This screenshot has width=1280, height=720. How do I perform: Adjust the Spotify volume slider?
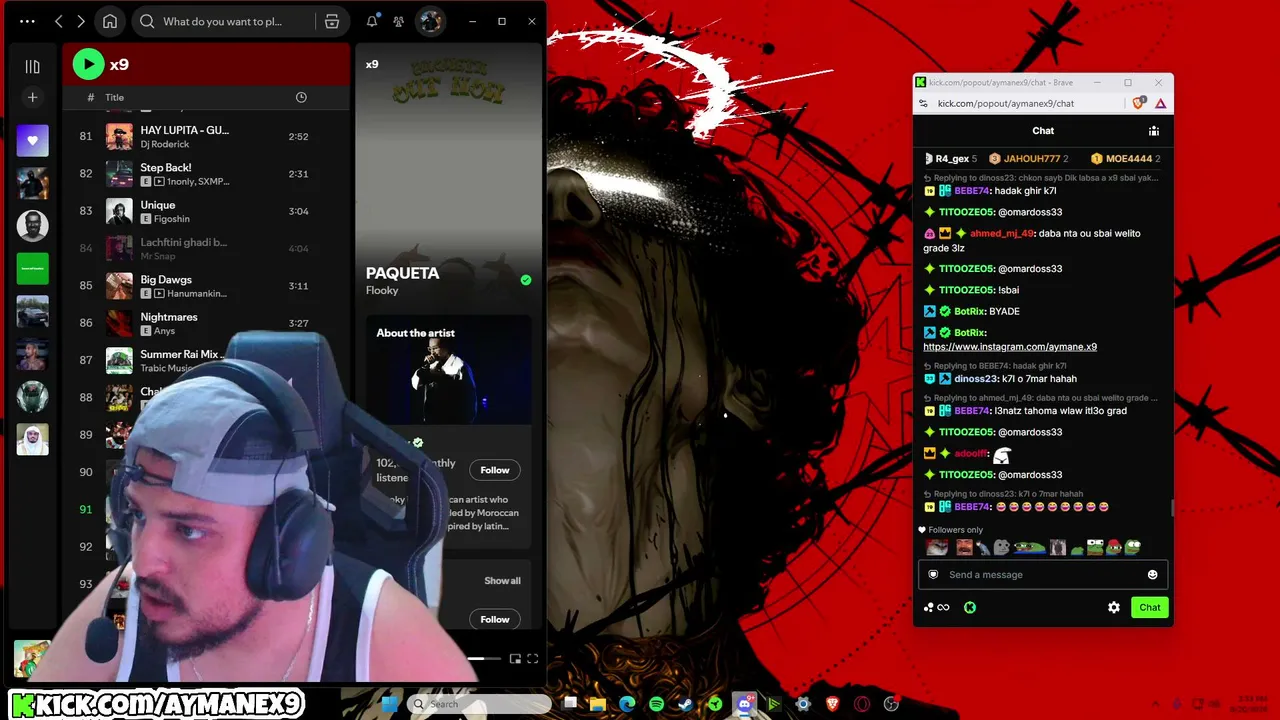tap(485, 658)
